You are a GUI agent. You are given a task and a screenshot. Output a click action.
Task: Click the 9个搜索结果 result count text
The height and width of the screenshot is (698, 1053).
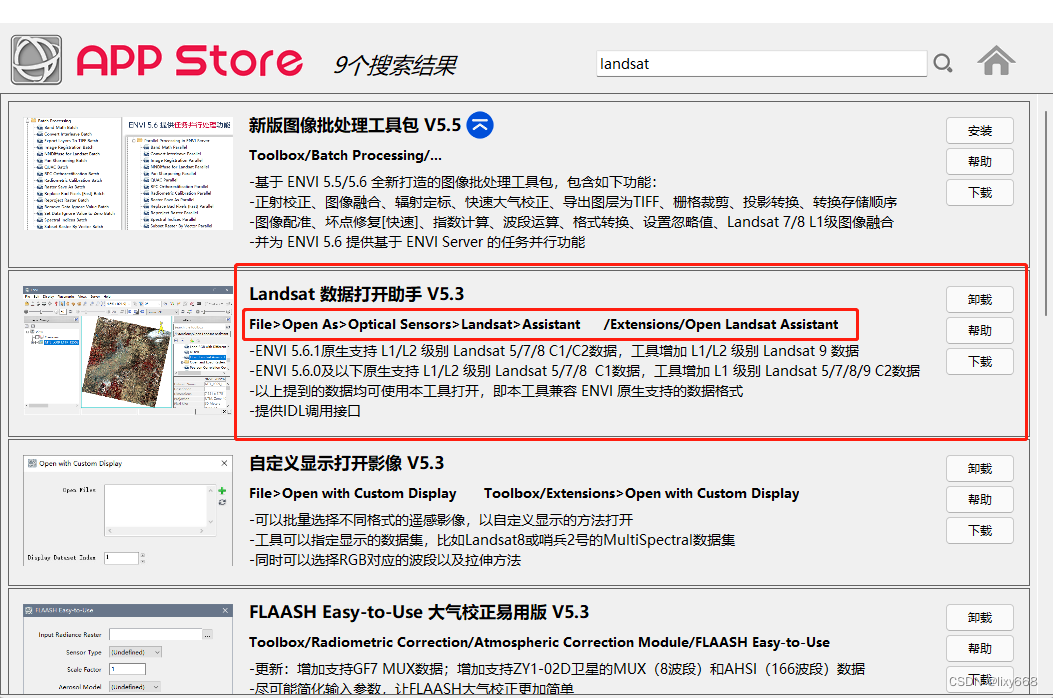pyautogui.click(x=395, y=65)
